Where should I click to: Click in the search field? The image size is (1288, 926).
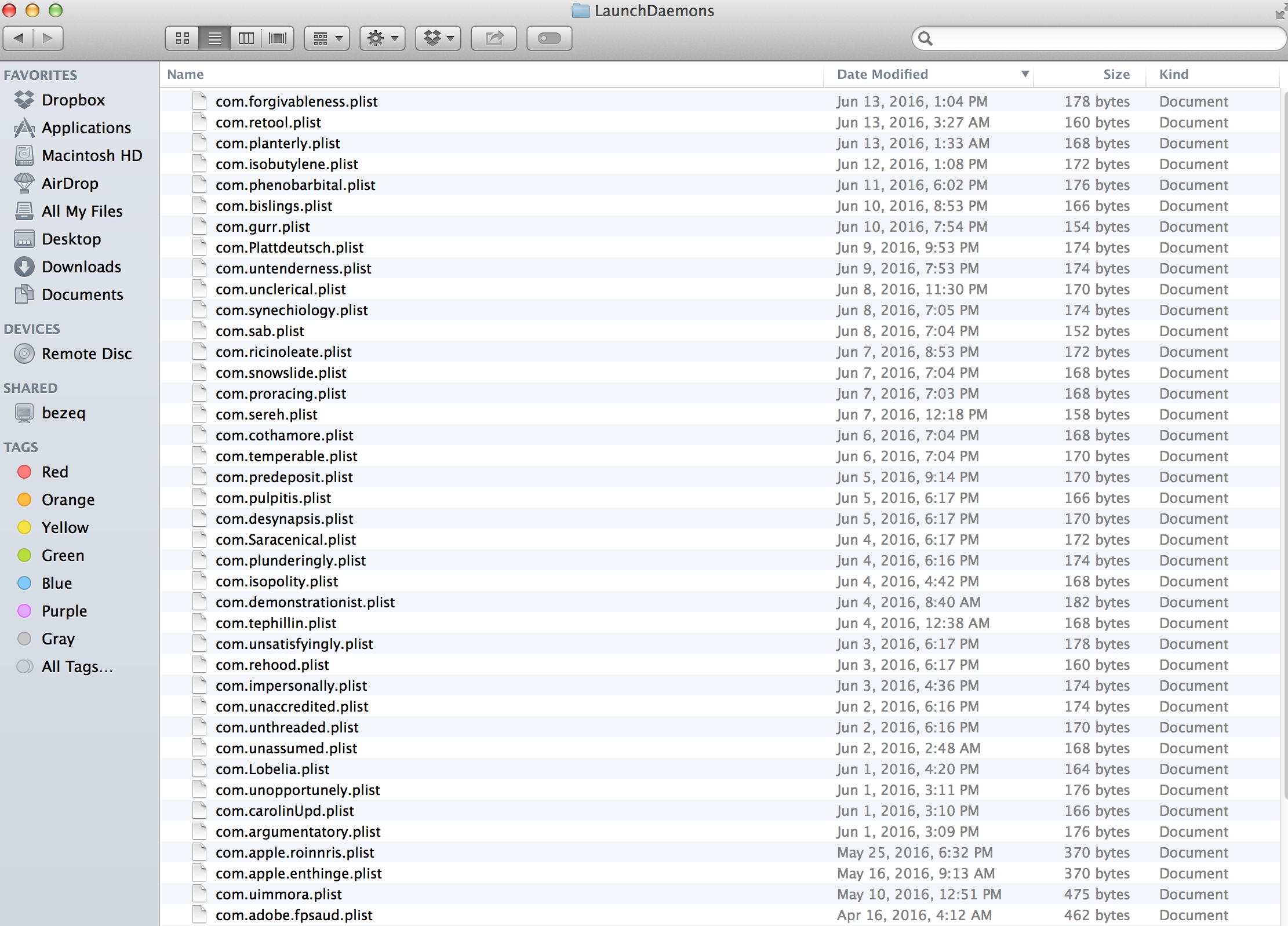pos(1101,38)
